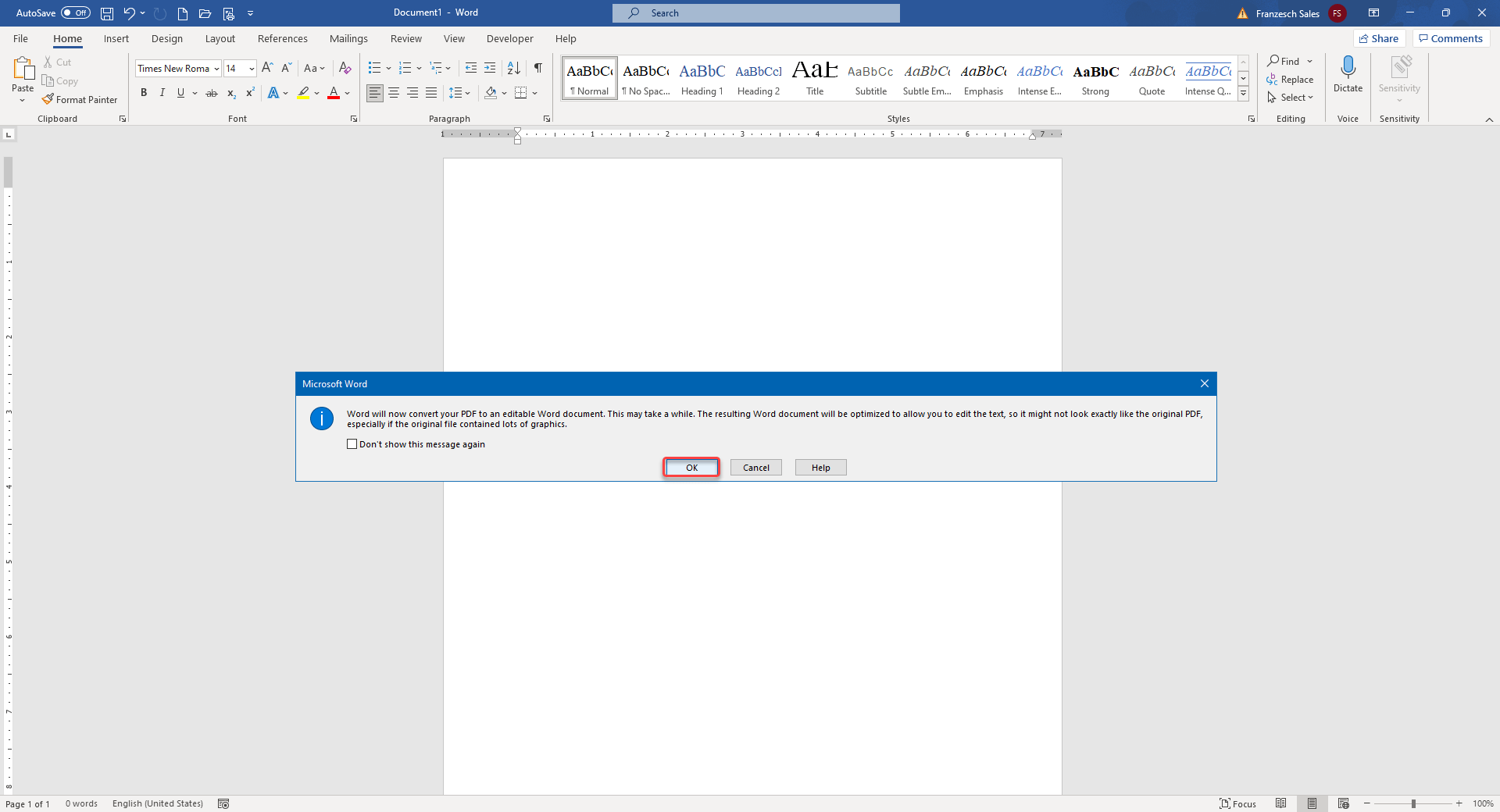Click Focus mode in status bar

tap(1238, 803)
